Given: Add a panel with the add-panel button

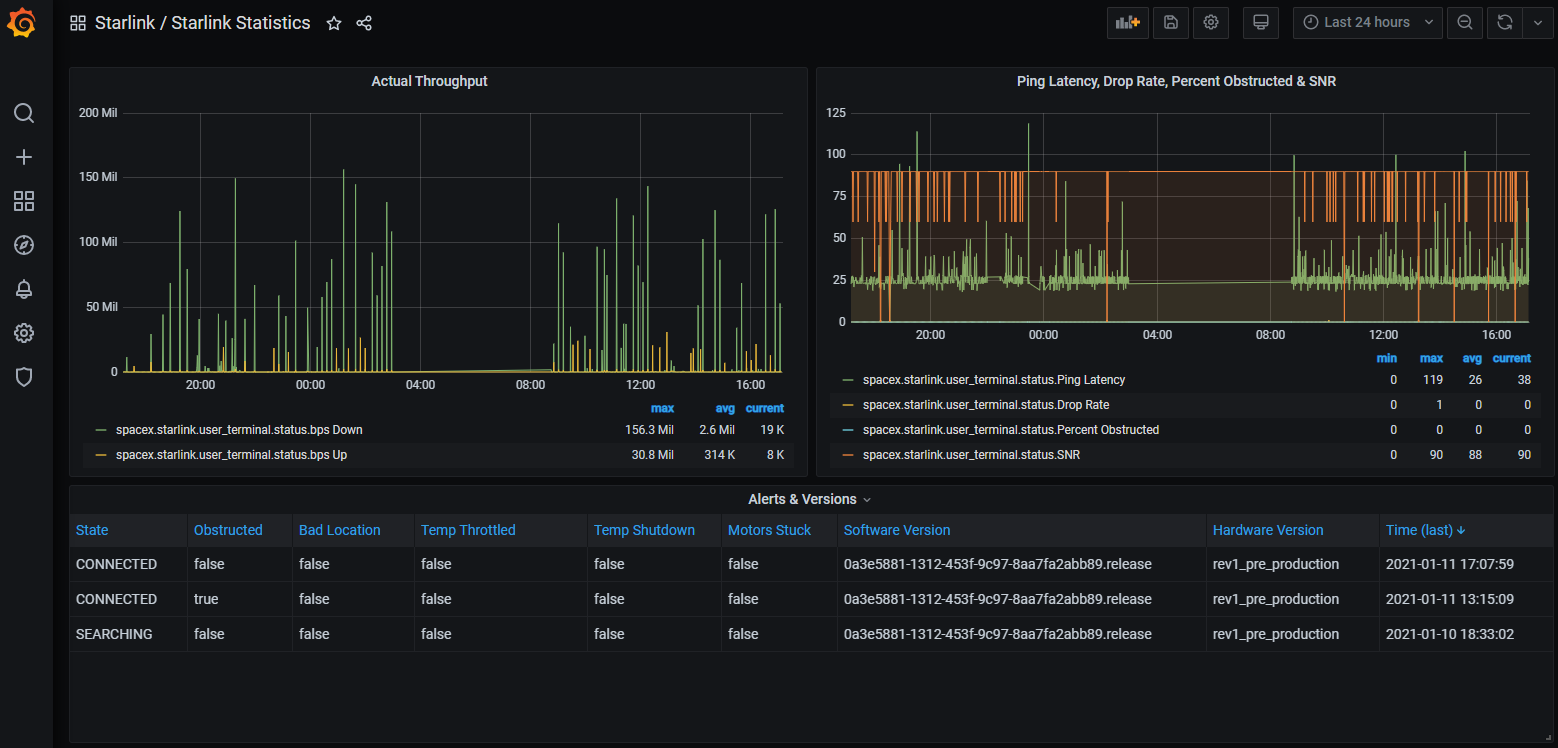Looking at the screenshot, I should [x=1128, y=23].
